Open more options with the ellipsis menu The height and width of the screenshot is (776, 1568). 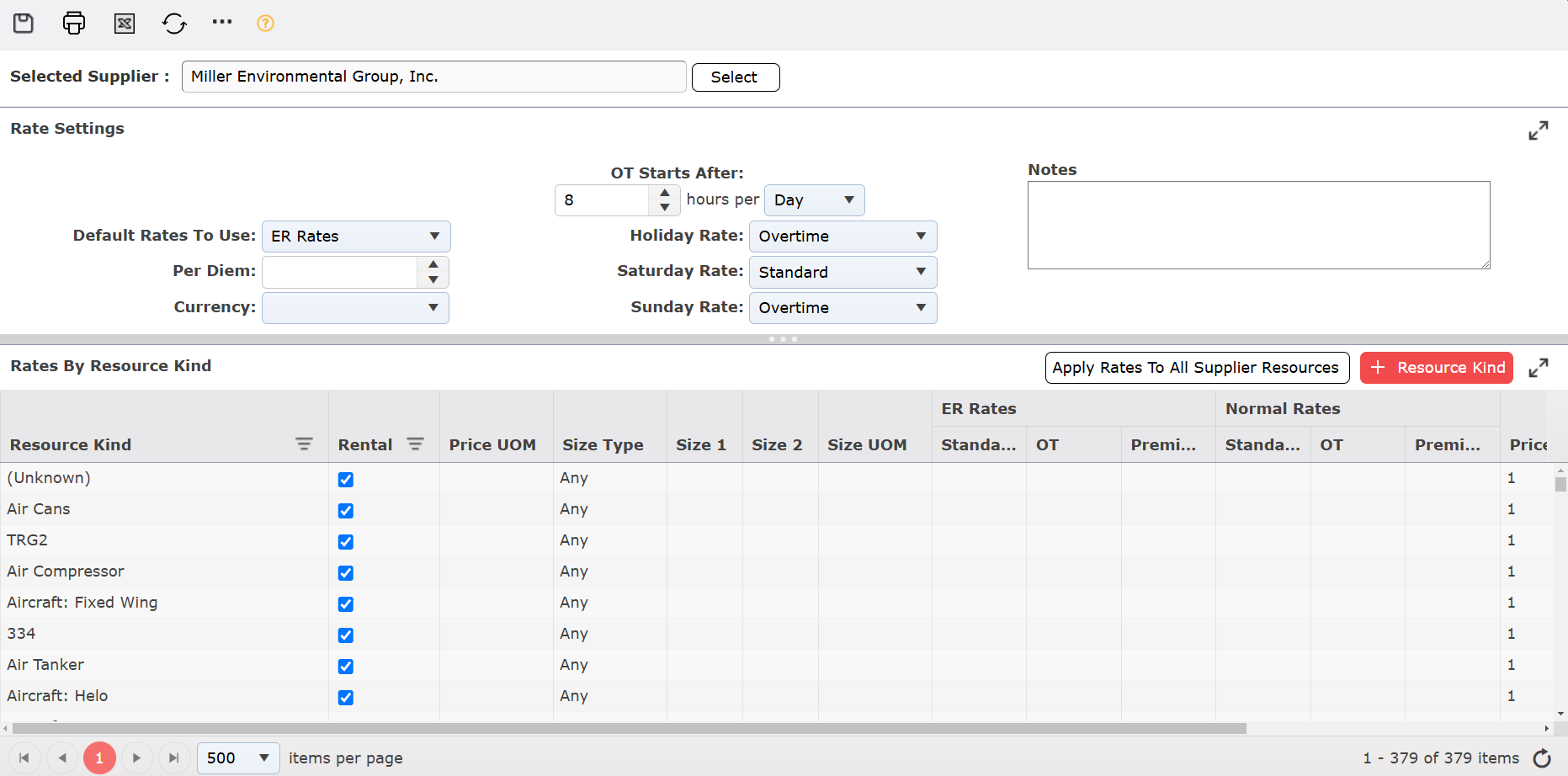221,23
